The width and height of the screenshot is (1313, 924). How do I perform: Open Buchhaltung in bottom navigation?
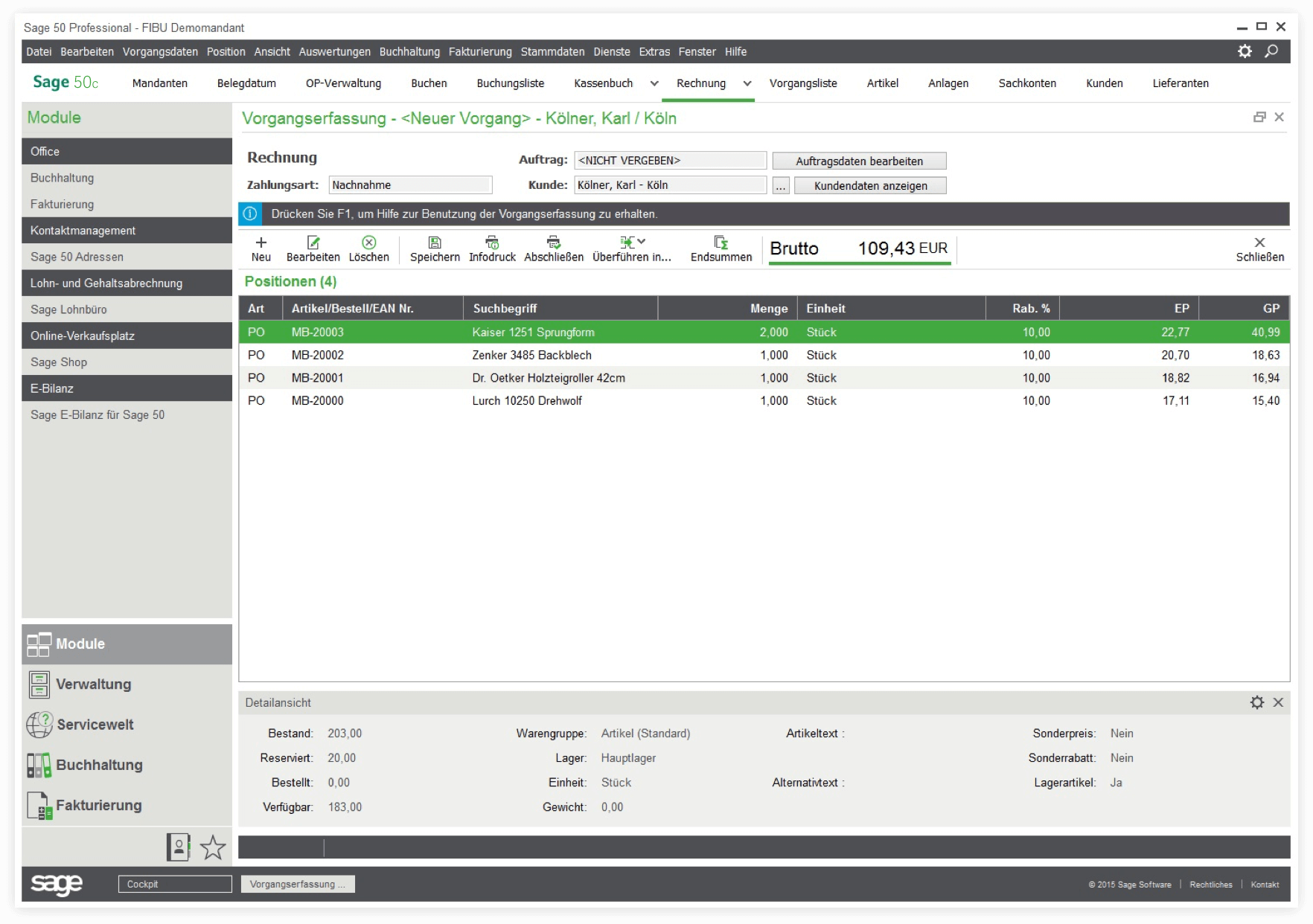click(x=127, y=765)
